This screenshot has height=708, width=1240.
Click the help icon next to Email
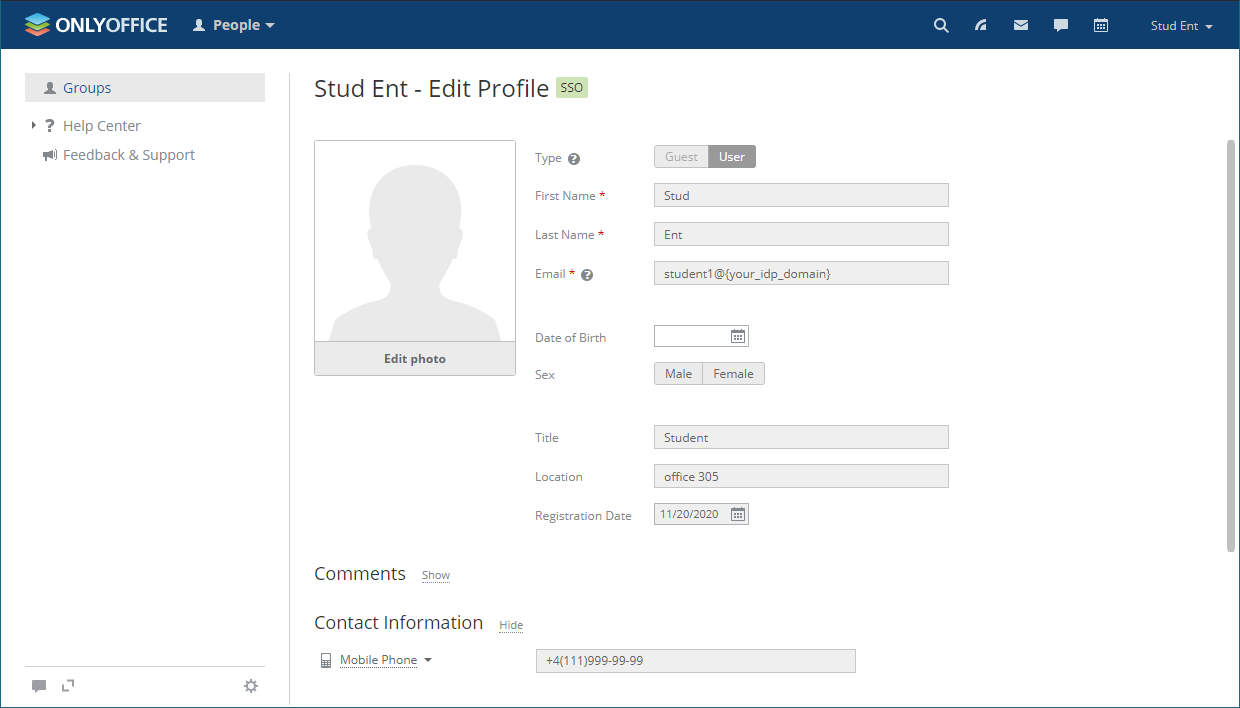(x=587, y=273)
